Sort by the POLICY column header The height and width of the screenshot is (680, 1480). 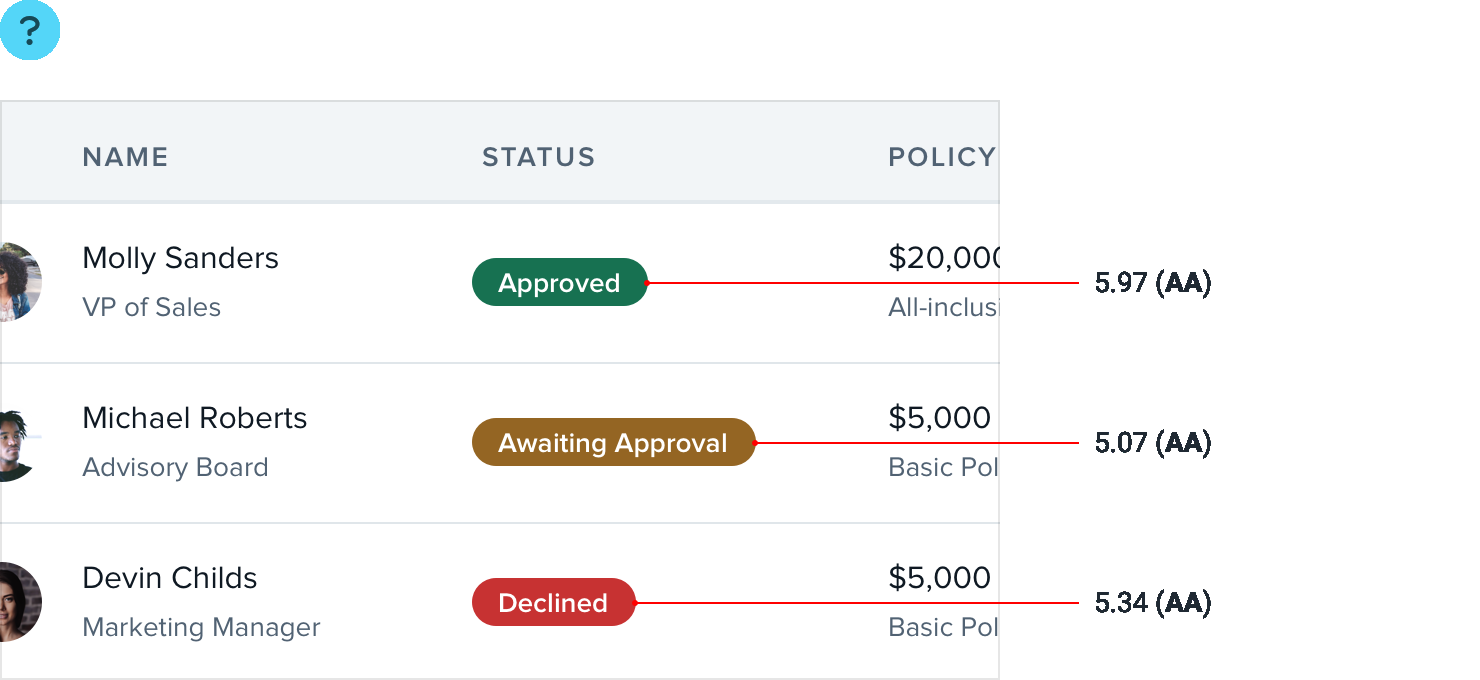[x=941, y=157]
